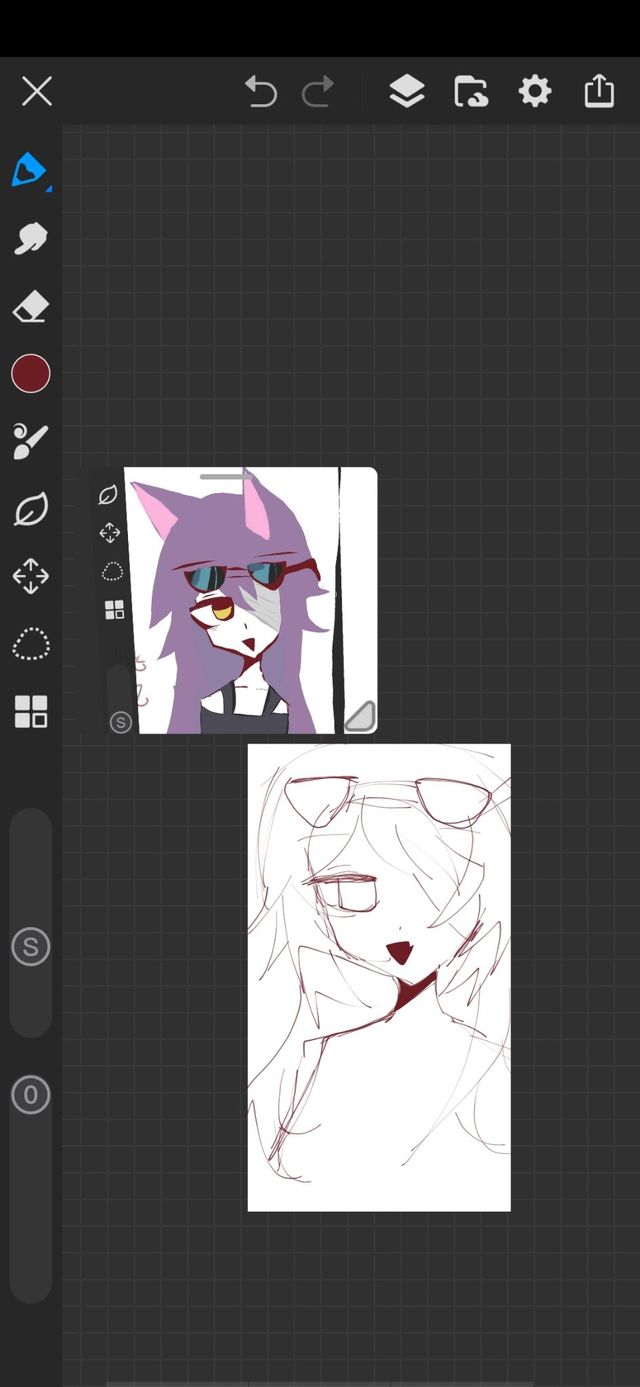Open the four-squares tools grid in left toolbar
The image size is (640, 1387).
30,712
